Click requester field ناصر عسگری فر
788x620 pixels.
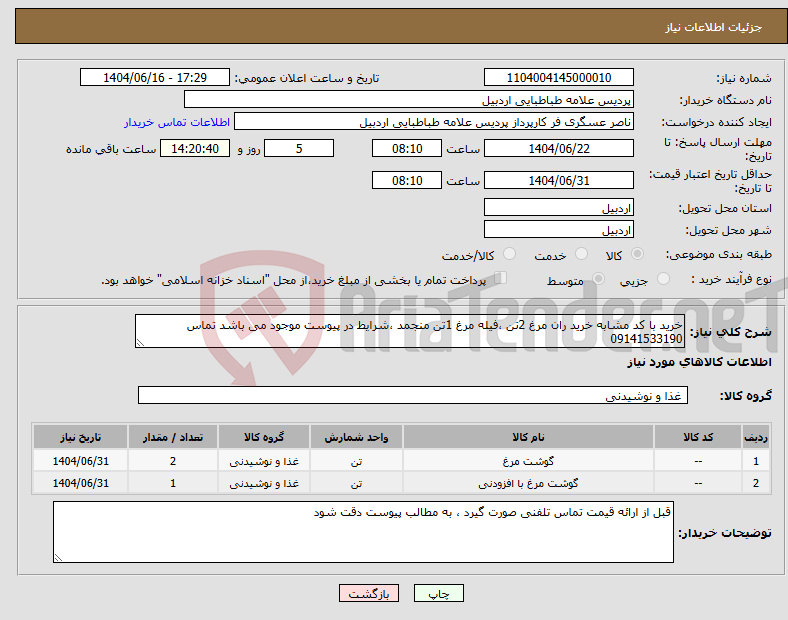coord(434,122)
